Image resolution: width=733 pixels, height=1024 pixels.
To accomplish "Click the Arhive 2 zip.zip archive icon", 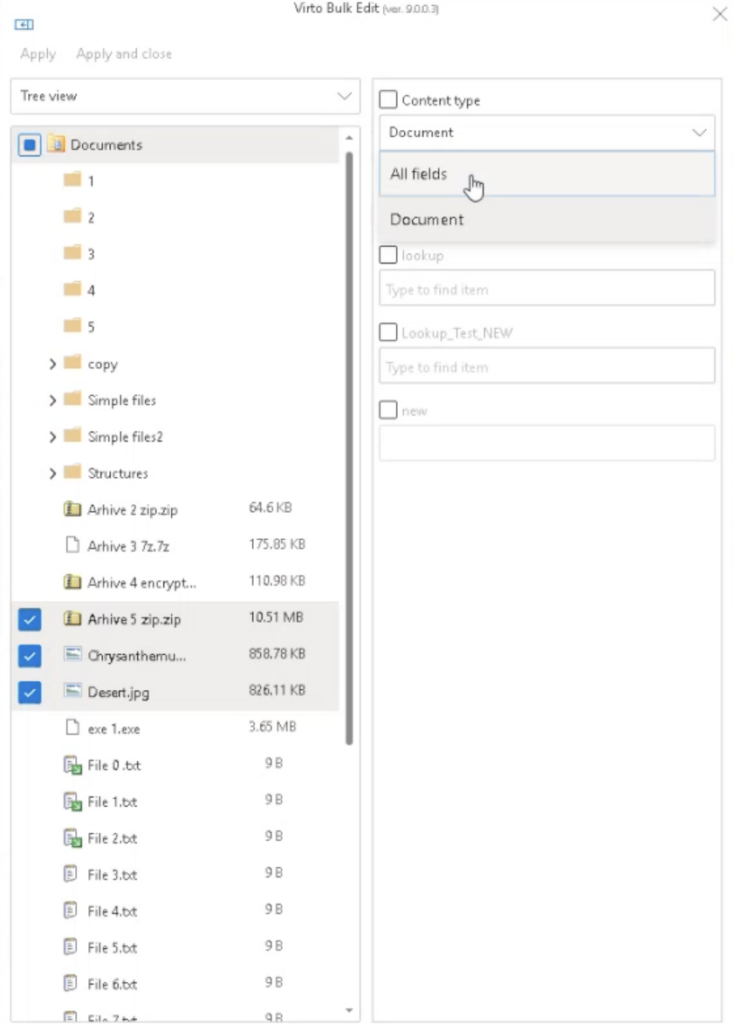I will point(72,509).
